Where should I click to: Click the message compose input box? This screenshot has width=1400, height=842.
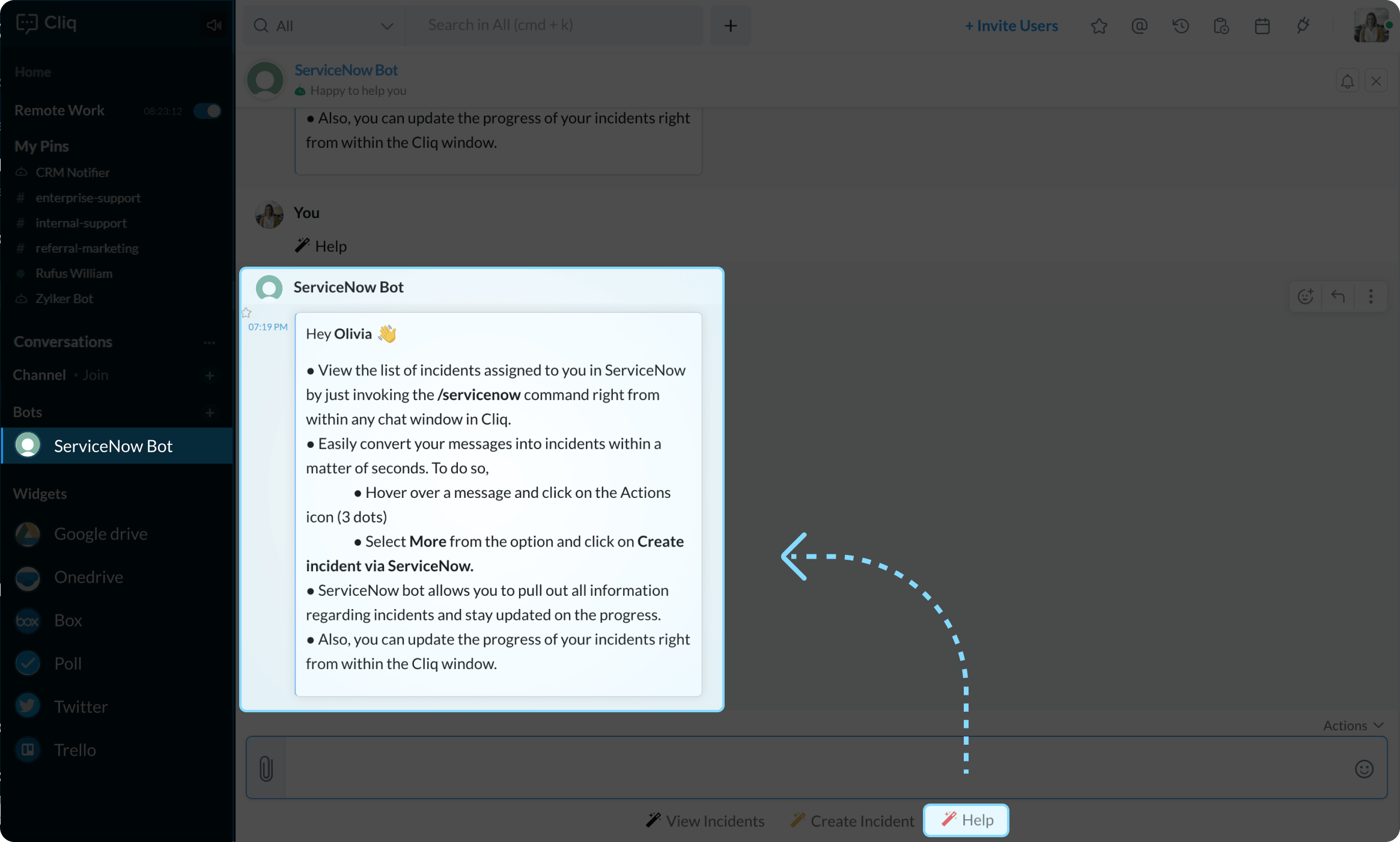point(817,768)
